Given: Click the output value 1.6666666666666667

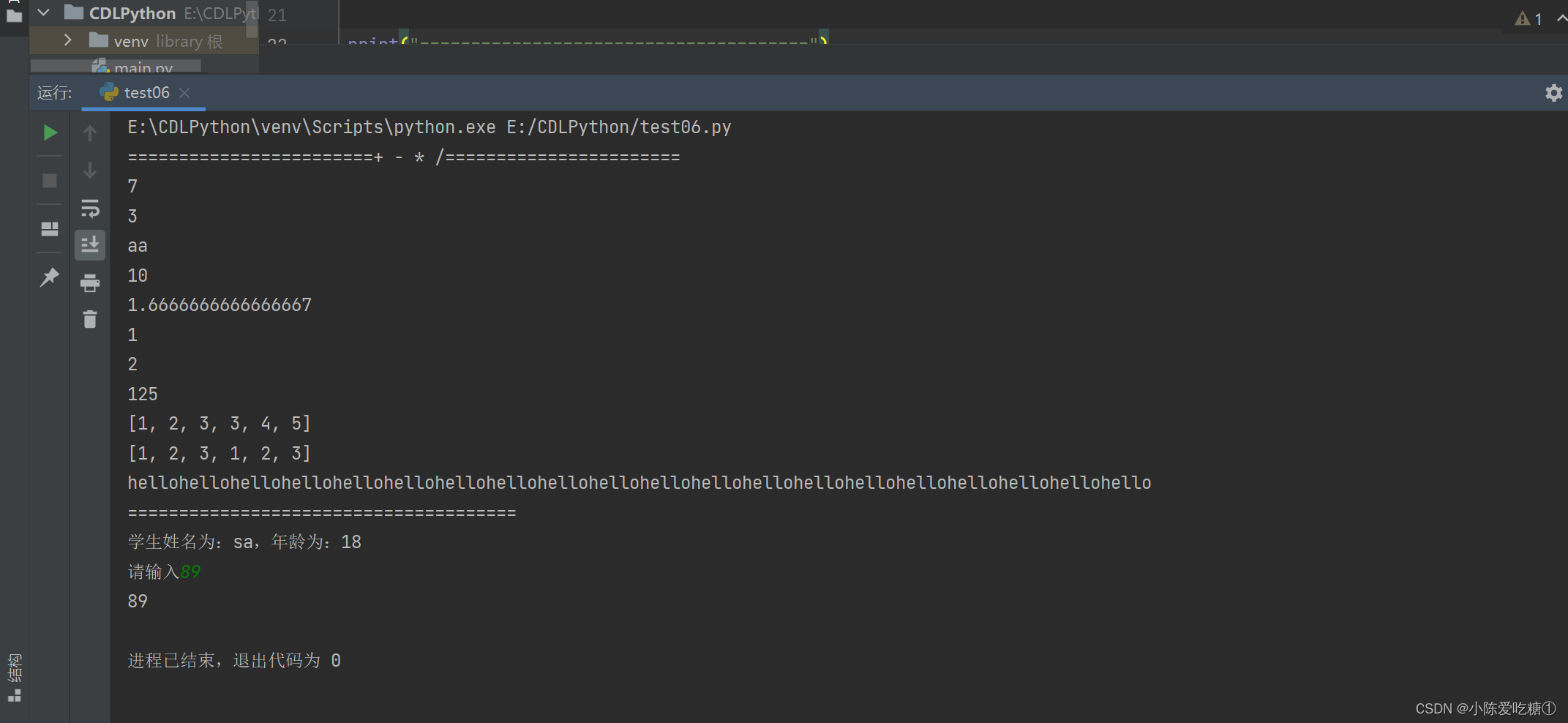Looking at the screenshot, I should (x=220, y=305).
